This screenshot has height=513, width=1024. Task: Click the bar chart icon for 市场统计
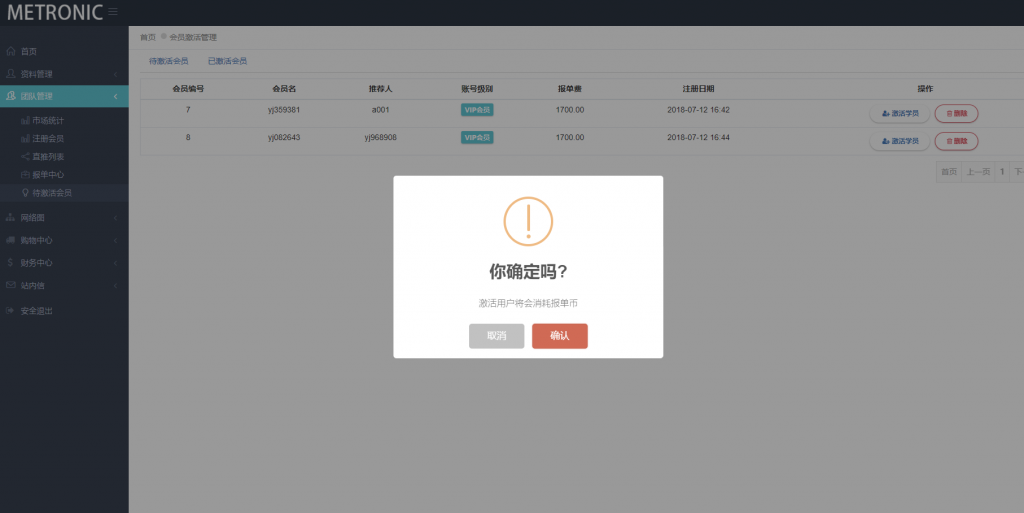tap(25, 120)
